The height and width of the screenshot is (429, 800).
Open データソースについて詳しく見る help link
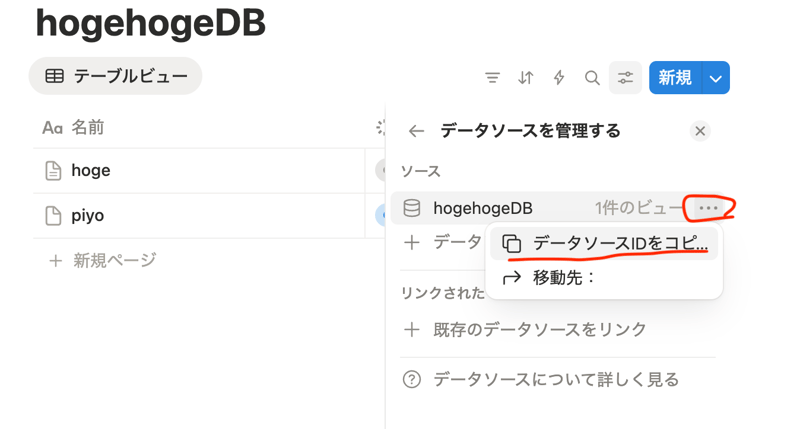555,379
